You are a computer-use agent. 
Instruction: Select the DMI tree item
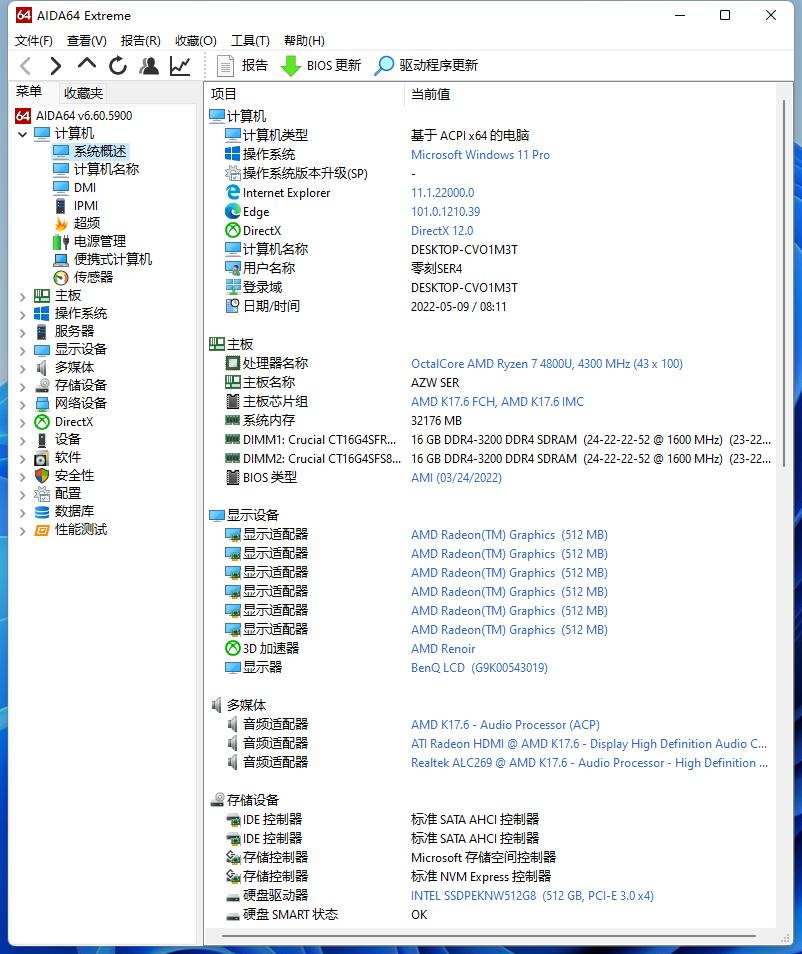click(75, 187)
